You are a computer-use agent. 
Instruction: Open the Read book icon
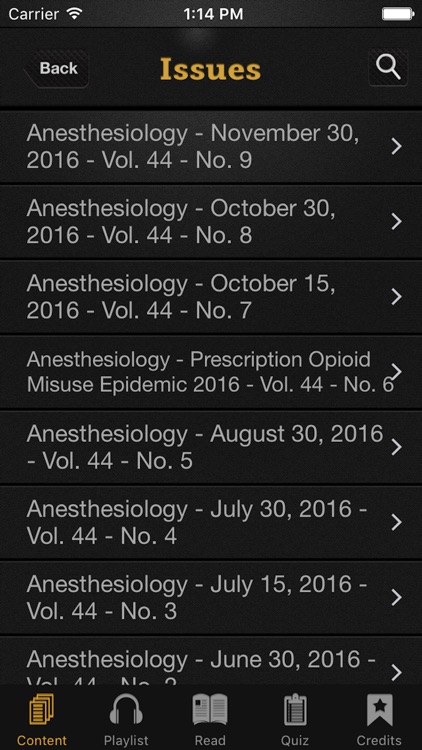tap(210, 710)
